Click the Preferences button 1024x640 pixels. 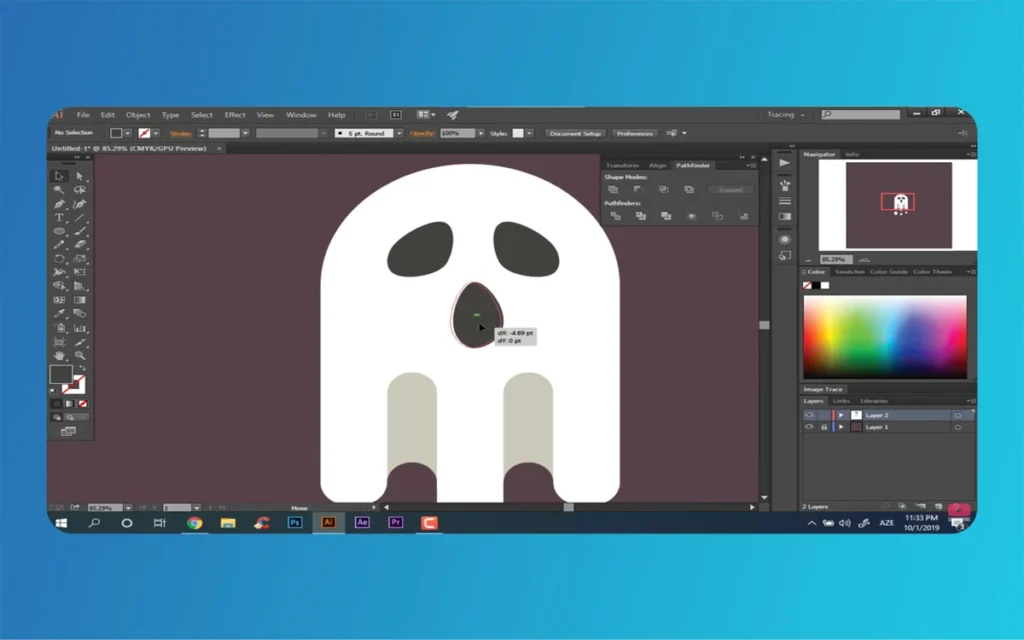point(634,133)
